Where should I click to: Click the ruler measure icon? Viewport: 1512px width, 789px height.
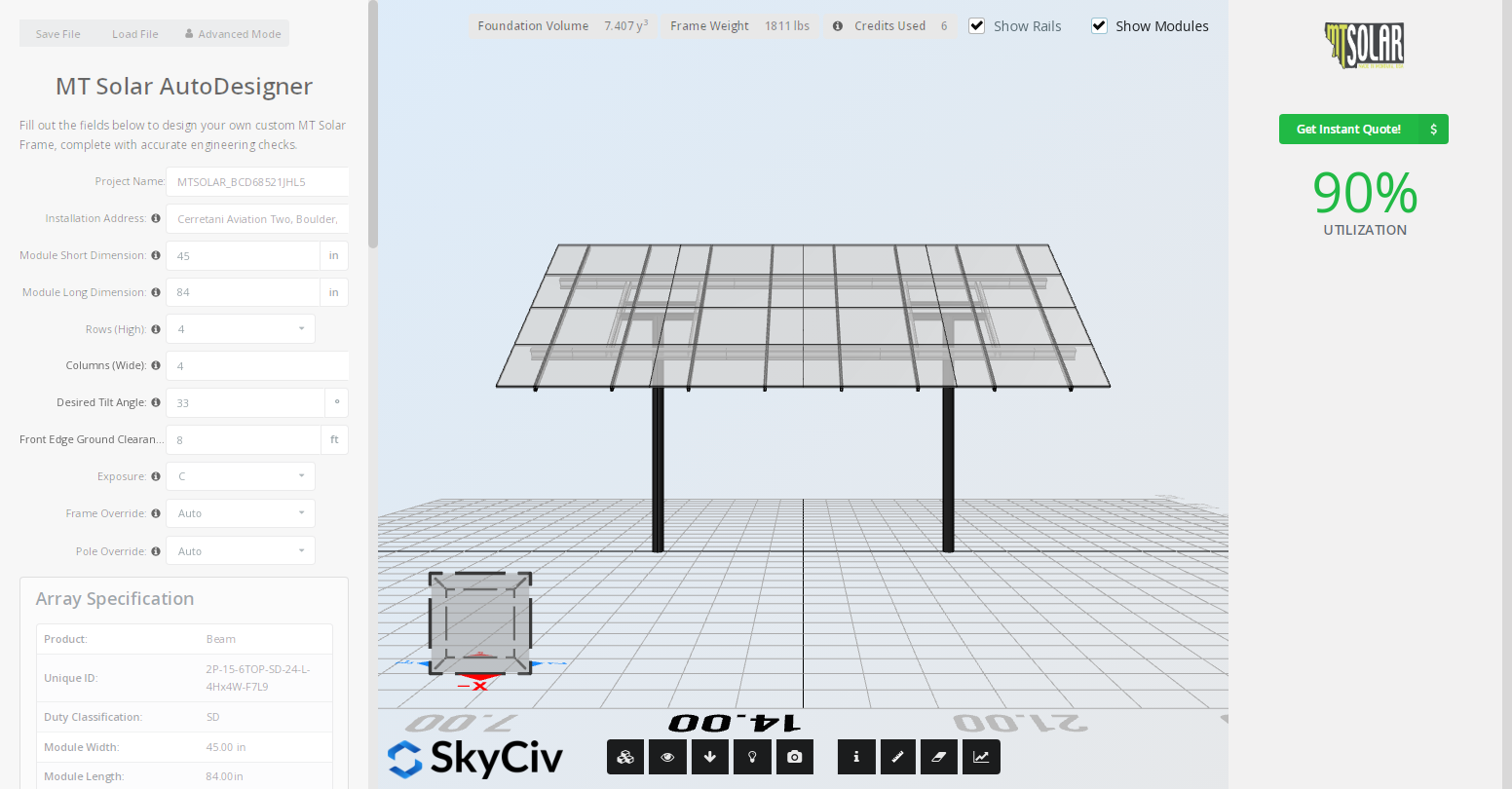[x=898, y=757]
